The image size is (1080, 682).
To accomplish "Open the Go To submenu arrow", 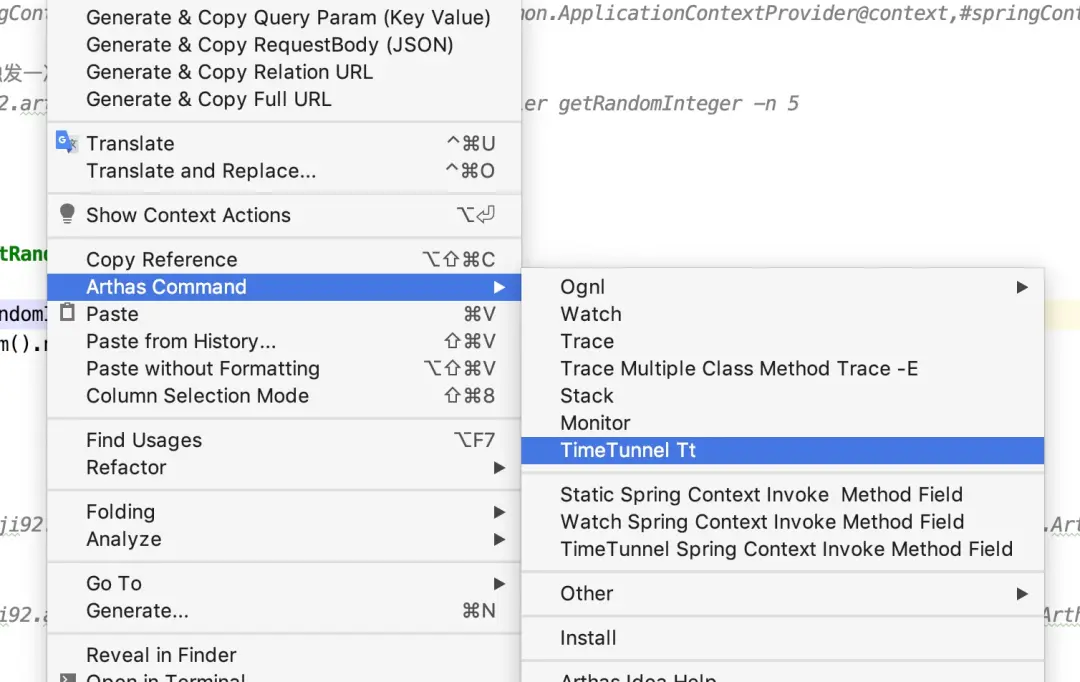I will point(499,583).
